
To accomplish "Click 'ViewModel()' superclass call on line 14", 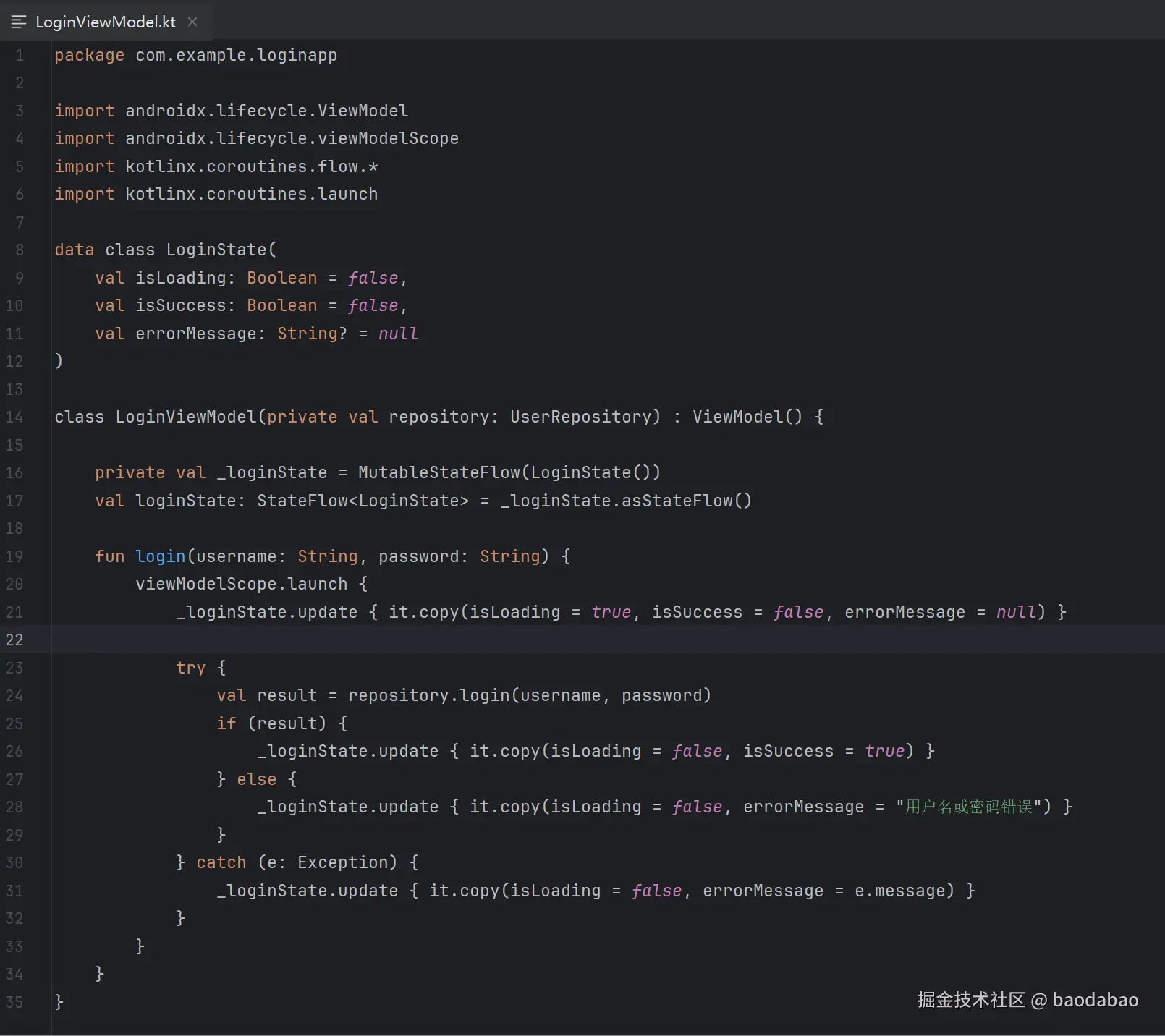I will [x=747, y=417].
